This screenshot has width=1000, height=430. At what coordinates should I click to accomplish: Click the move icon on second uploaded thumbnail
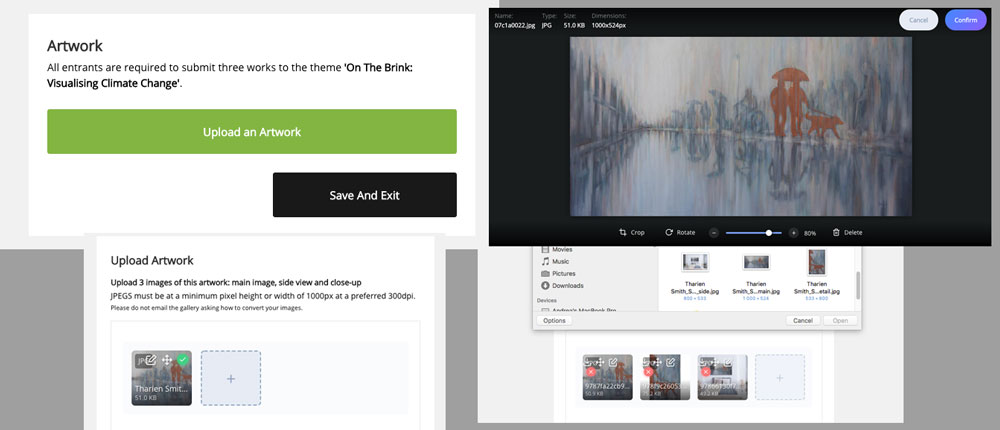[x=658, y=362]
